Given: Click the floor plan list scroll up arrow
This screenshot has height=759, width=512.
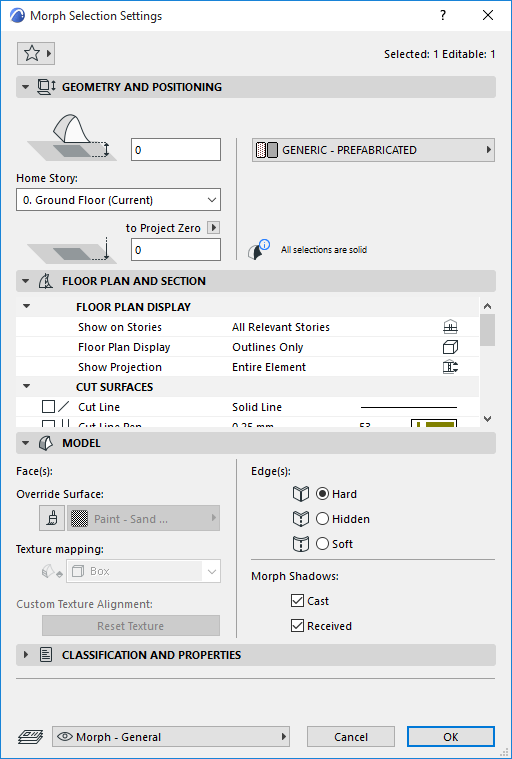Looking at the screenshot, I should [x=487, y=306].
